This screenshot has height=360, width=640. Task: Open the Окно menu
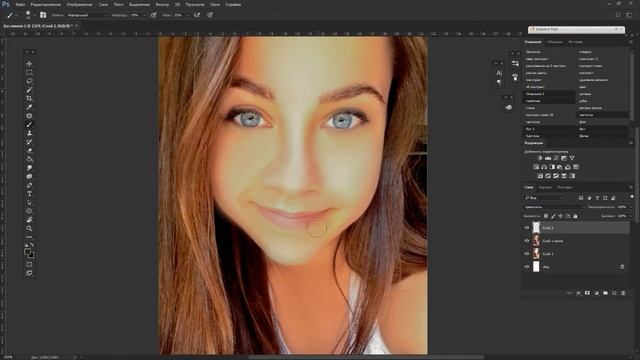(215, 4)
